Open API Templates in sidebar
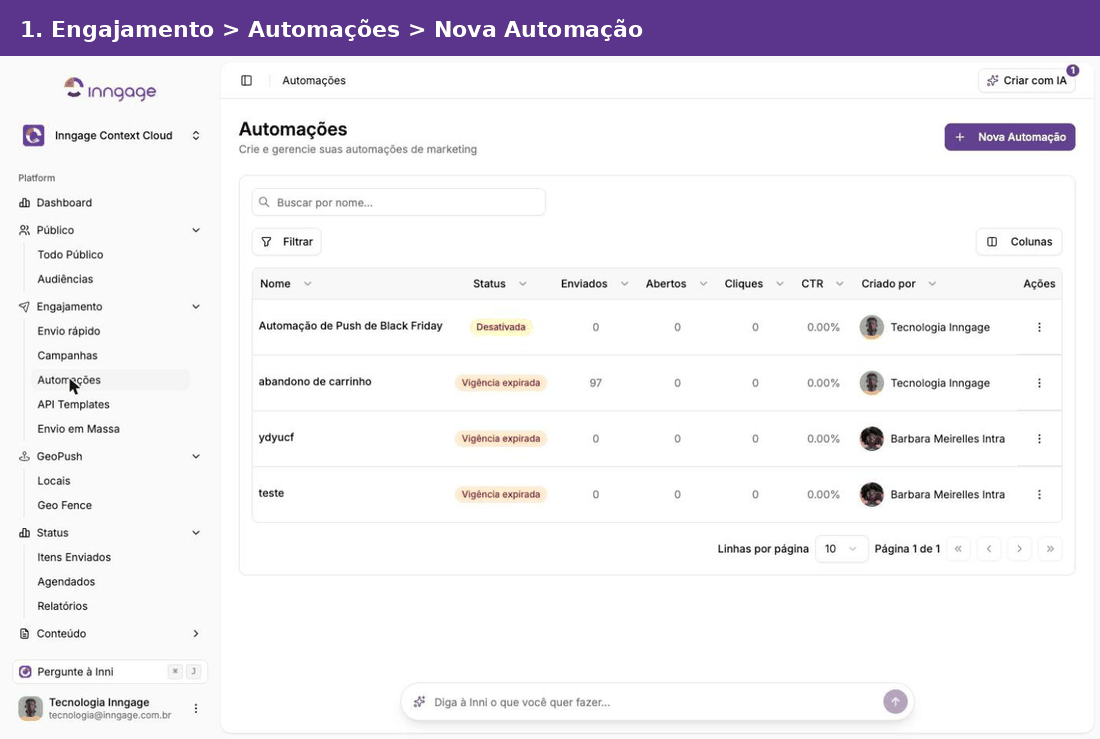The height and width of the screenshot is (739, 1100). (74, 404)
